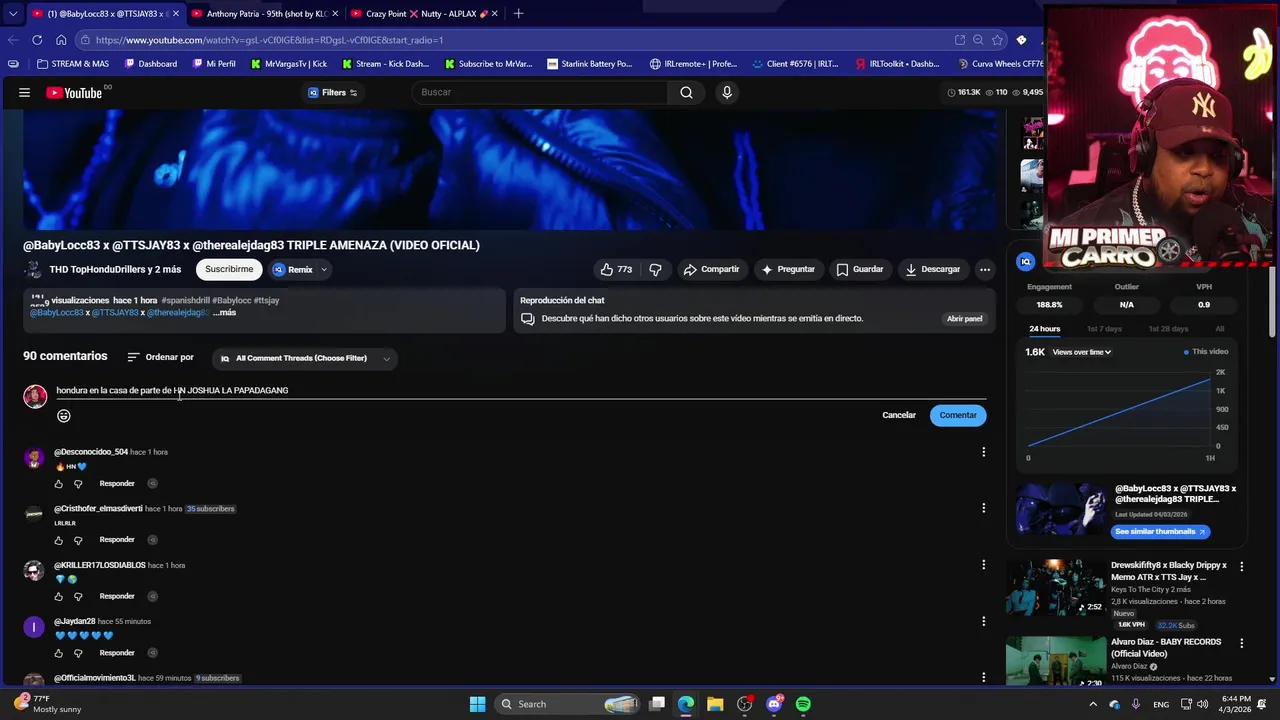Open the Preguntar AI ask feature
Viewport: 1280px width, 720px height.
point(788,269)
